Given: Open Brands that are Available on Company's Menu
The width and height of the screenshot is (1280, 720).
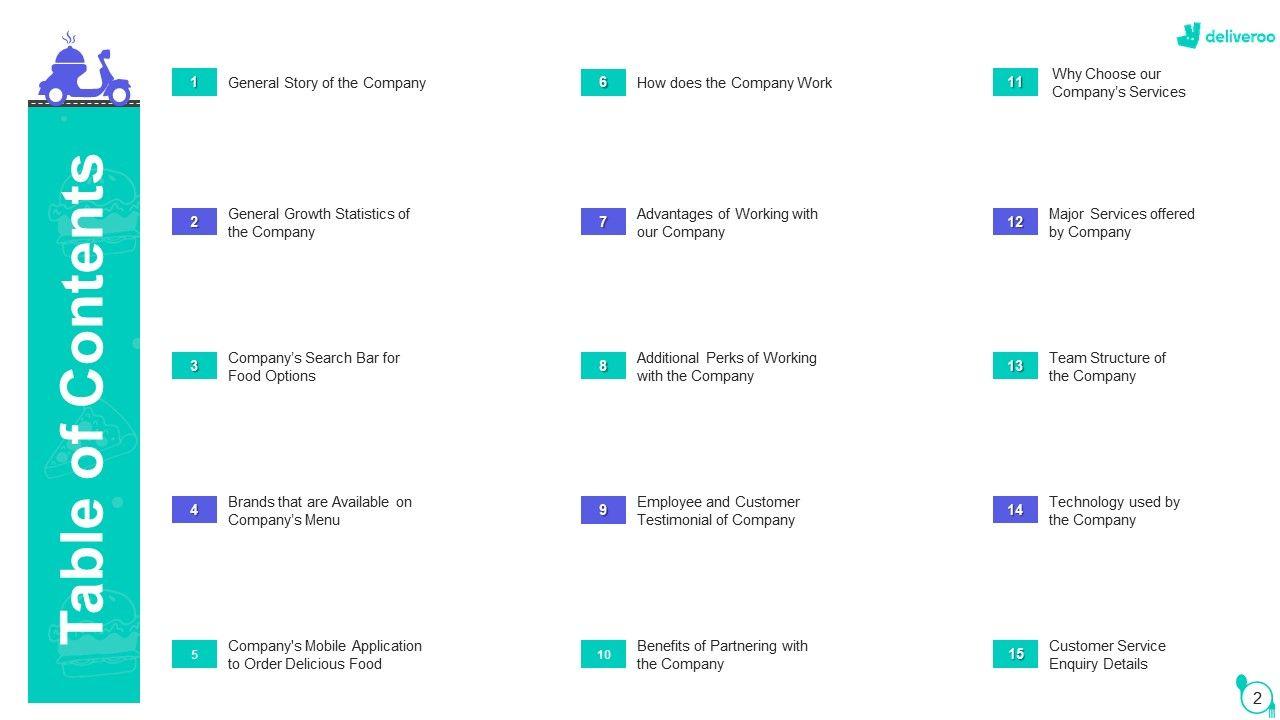Looking at the screenshot, I should [320, 511].
